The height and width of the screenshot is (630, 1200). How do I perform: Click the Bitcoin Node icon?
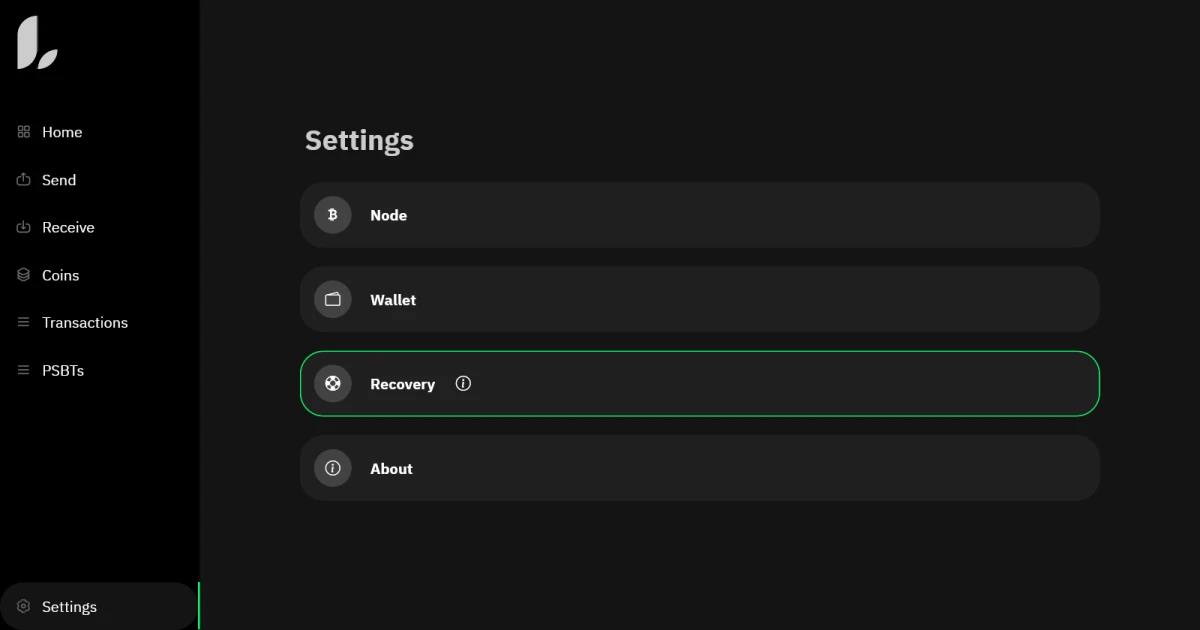333,215
